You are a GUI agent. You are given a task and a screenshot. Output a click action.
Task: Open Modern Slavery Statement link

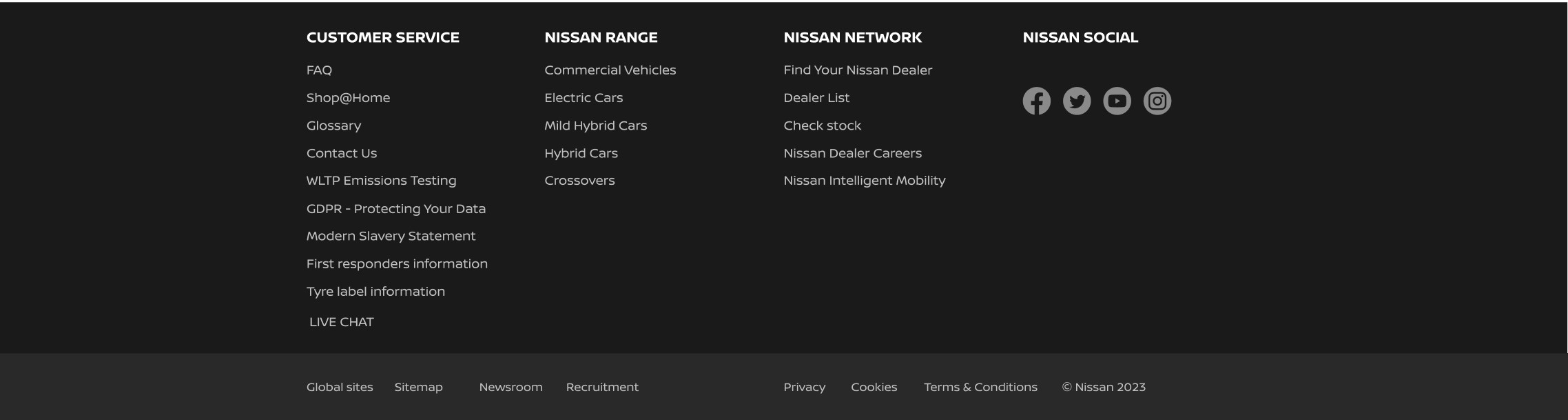[x=391, y=236]
